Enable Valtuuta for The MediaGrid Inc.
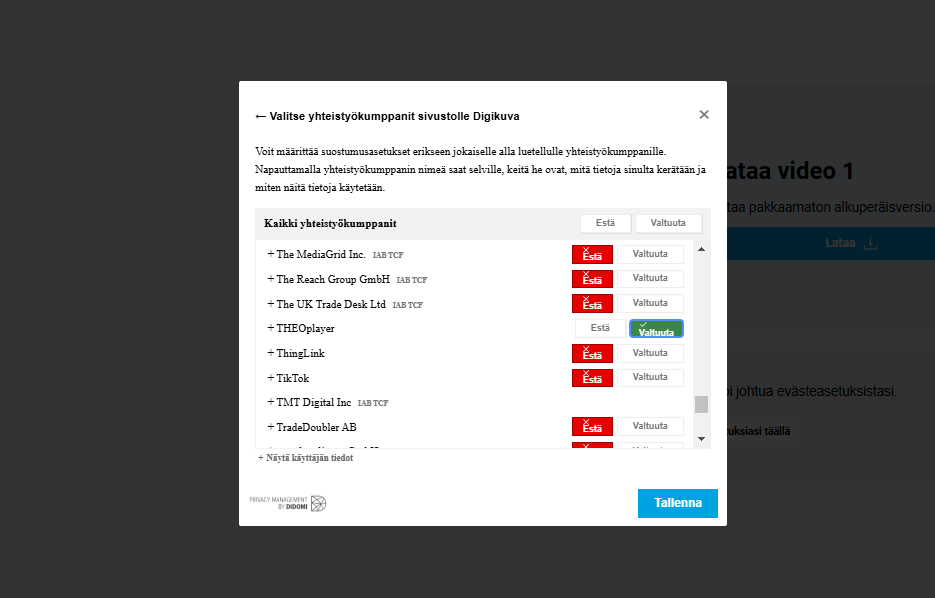Image resolution: width=935 pixels, height=598 pixels. [x=650, y=254]
